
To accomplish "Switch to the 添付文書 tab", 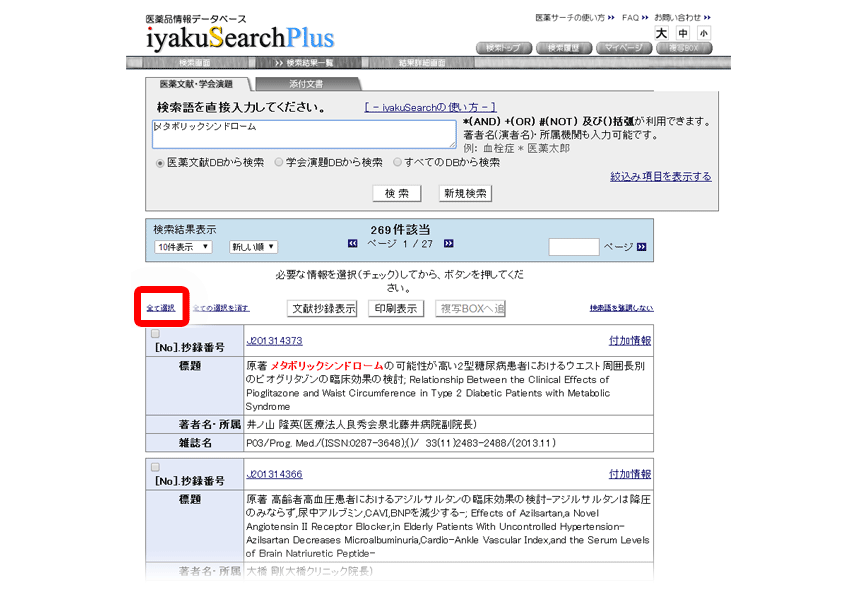I will pyautogui.click(x=306, y=84).
